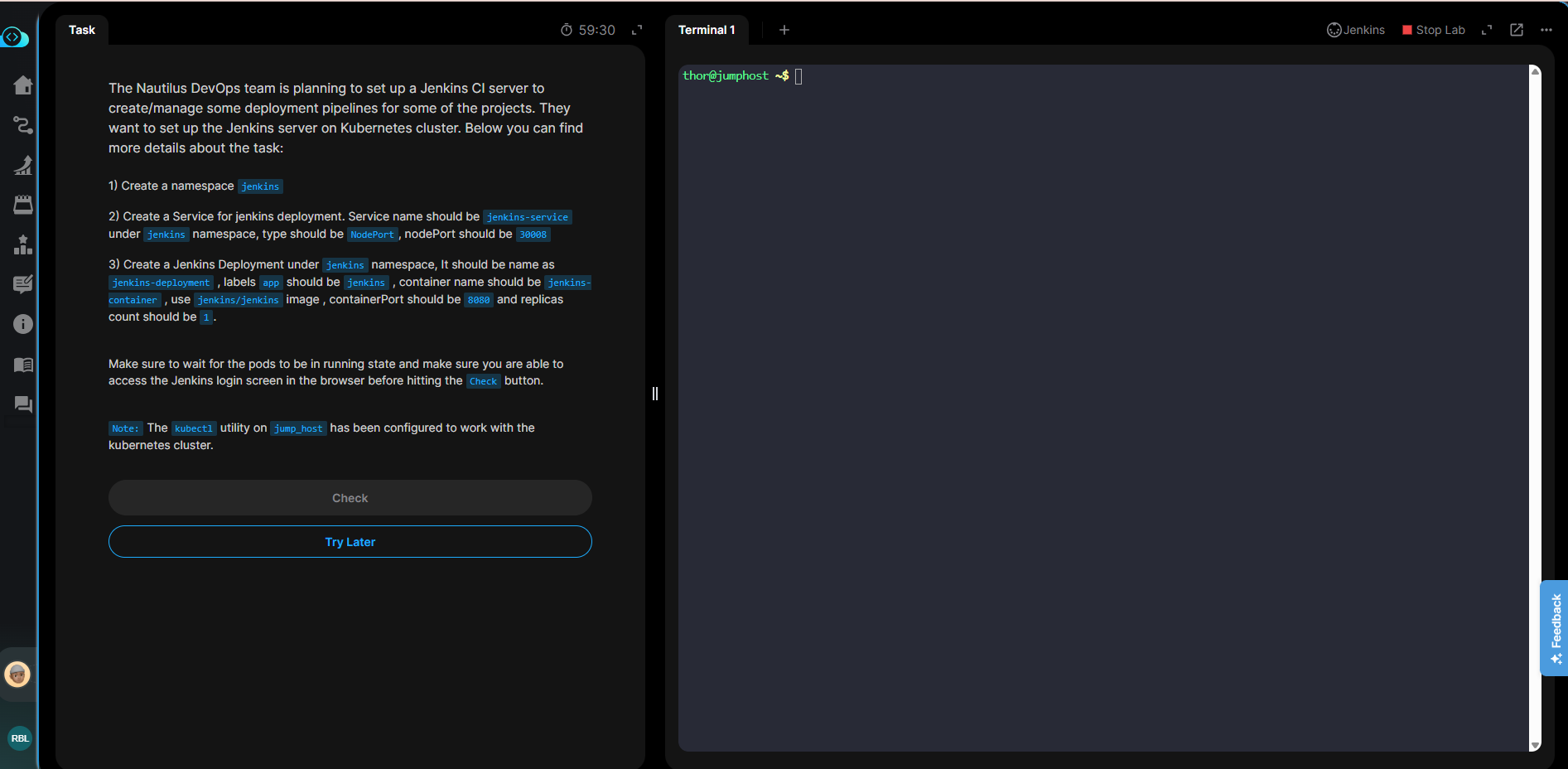Open the chat bubbles sidebar icon

click(x=23, y=404)
